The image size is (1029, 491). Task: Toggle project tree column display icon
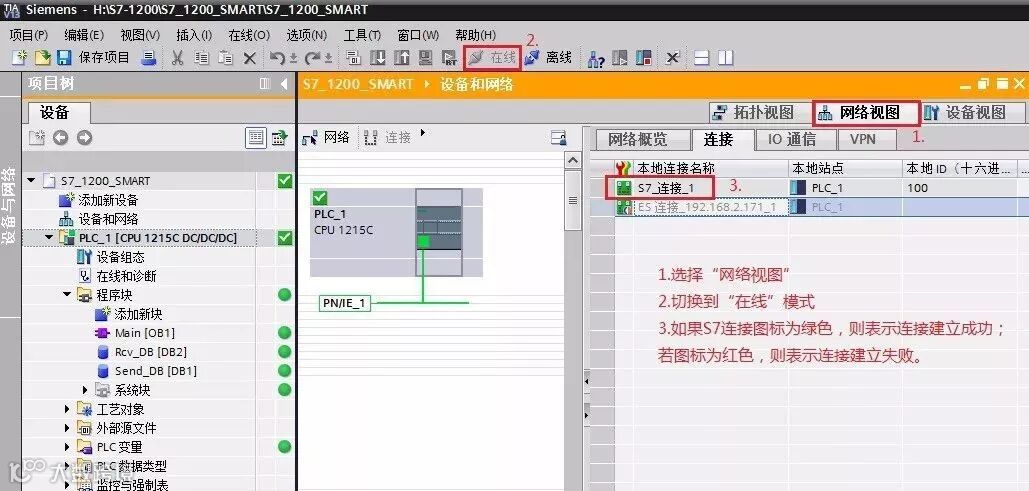click(x=264, y=84)
